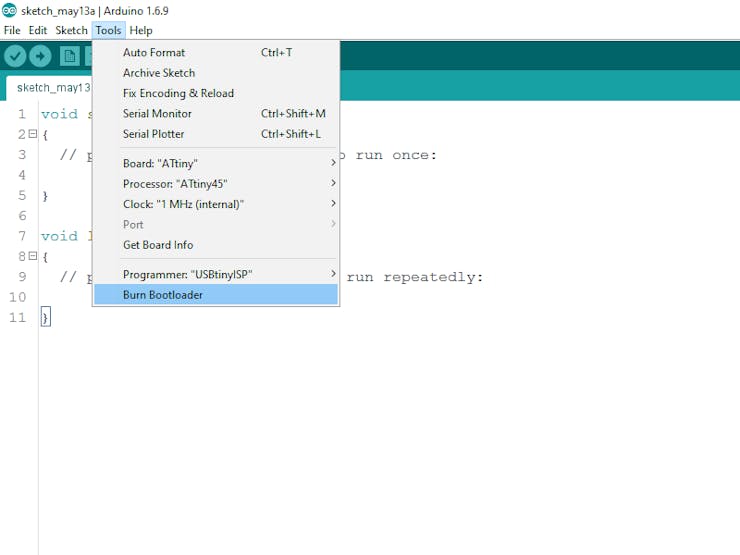Expand the Processor "ATtiny45" submenu
Image resolution: width=740 pixels, height=555 pixels.
[216, 184]
